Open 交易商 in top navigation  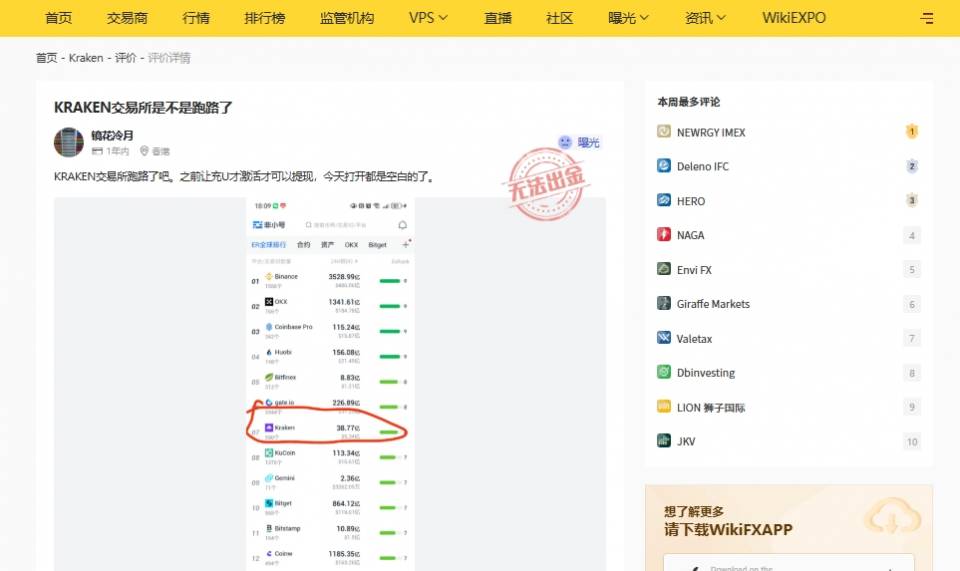[127, 18]
